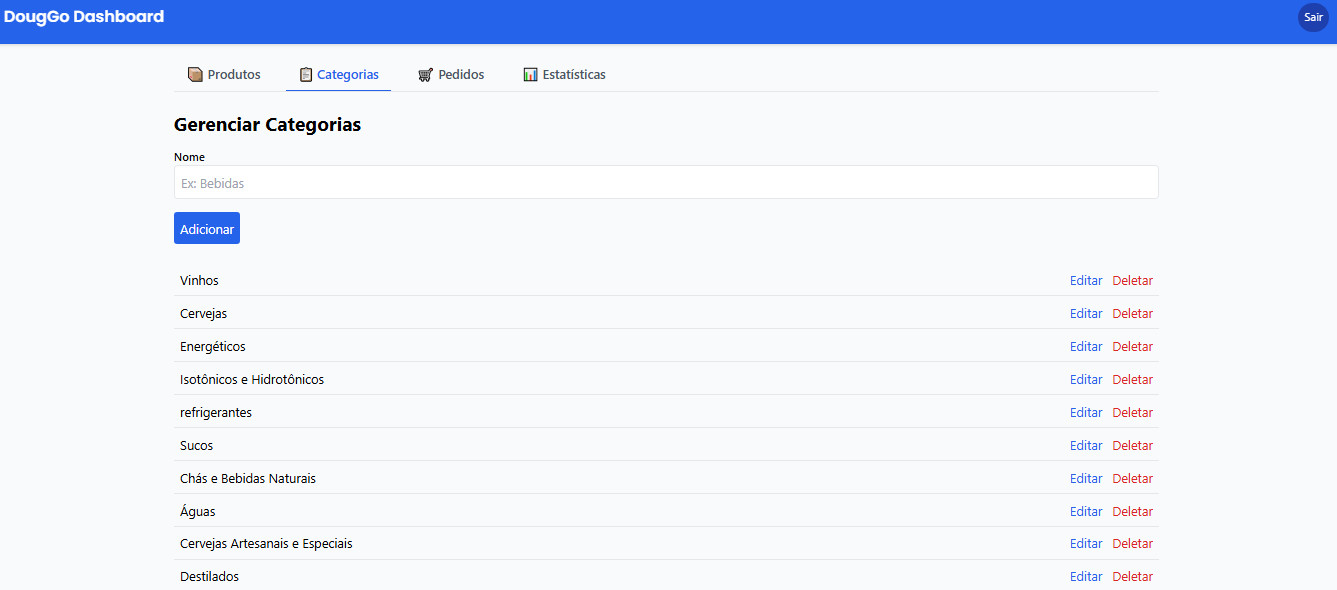Screen dimensions: 1337x590
Task: Delete the refrigerantes category
Action: [x=1132, y=413]
